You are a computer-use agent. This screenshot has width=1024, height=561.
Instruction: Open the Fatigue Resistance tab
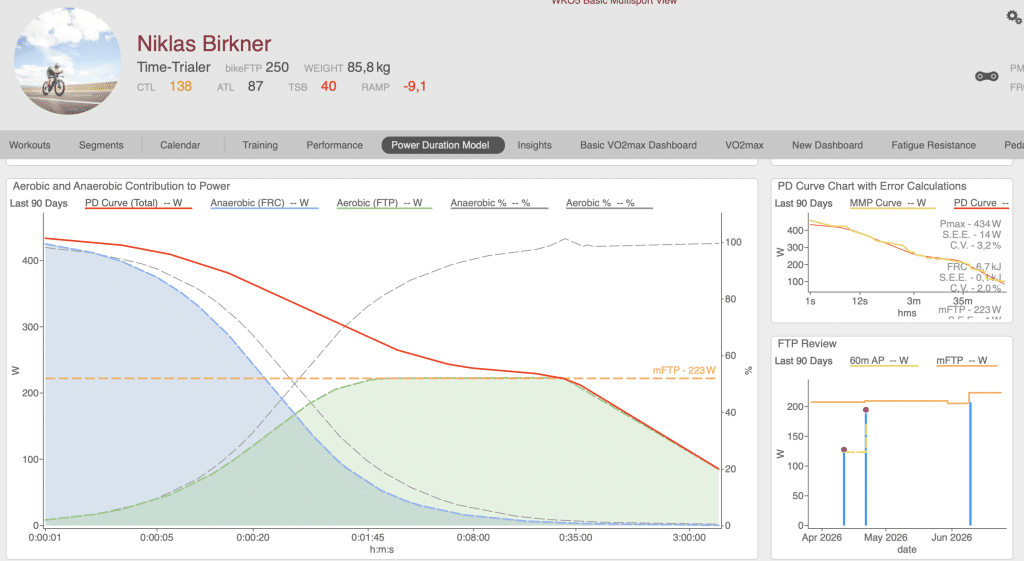coord(933,145)
